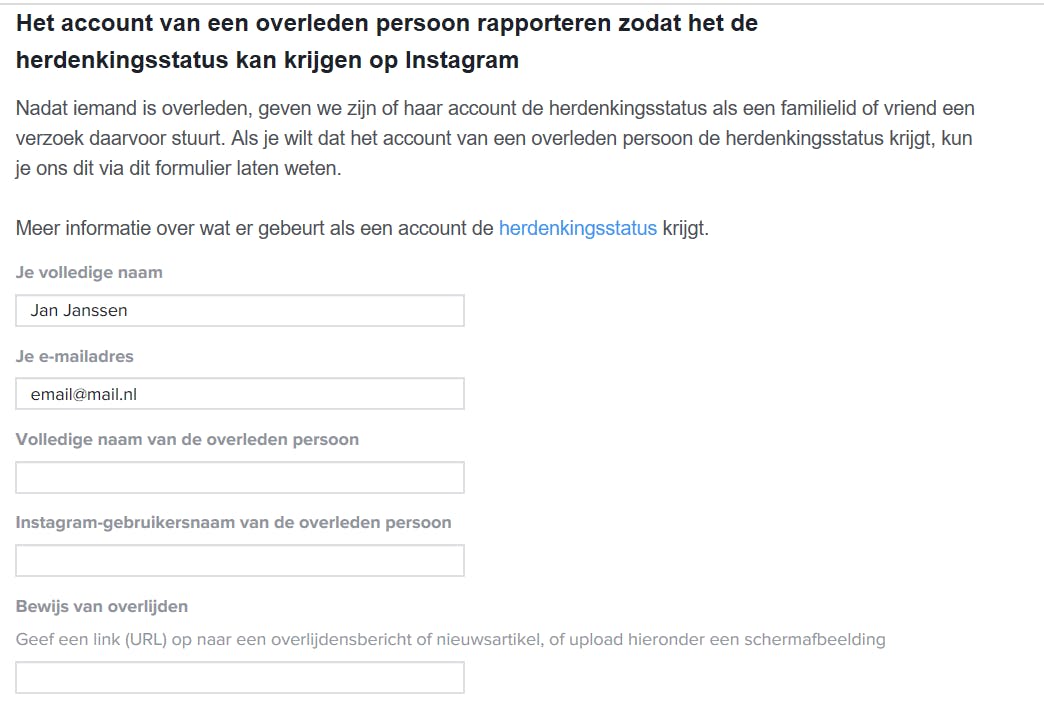Image resolution: width=1044 pixels, height=704 pixels.
Task: Click the line starting 'verzoek daarvoor stuurt'
Action: tap(493, 138)
